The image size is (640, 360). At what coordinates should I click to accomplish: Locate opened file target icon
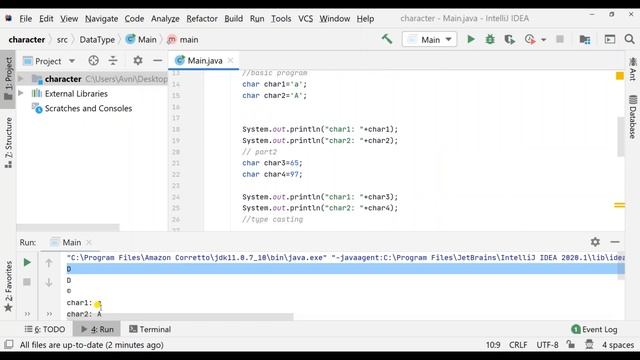(93, 61)
